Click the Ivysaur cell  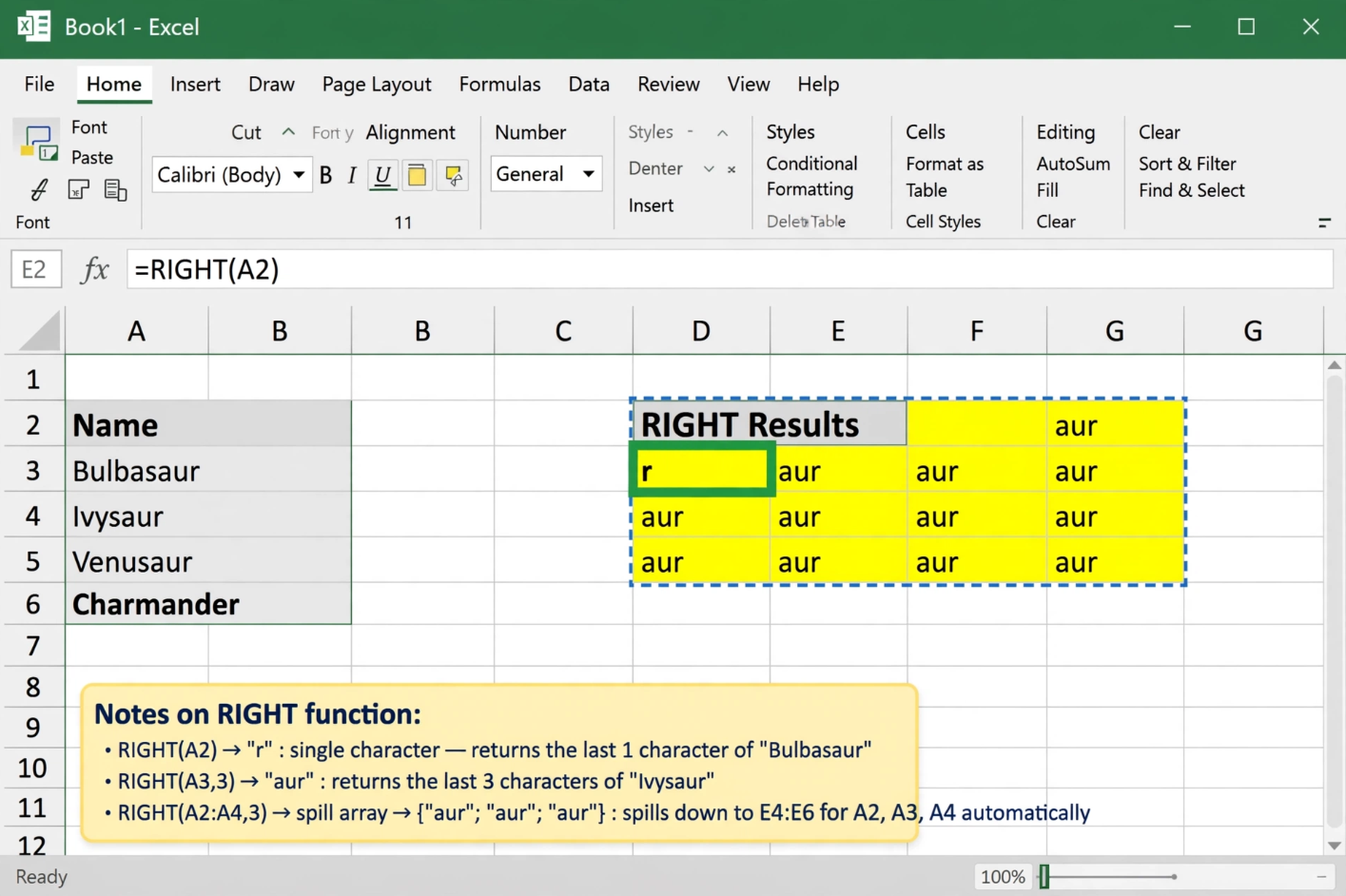coord(208,516)
